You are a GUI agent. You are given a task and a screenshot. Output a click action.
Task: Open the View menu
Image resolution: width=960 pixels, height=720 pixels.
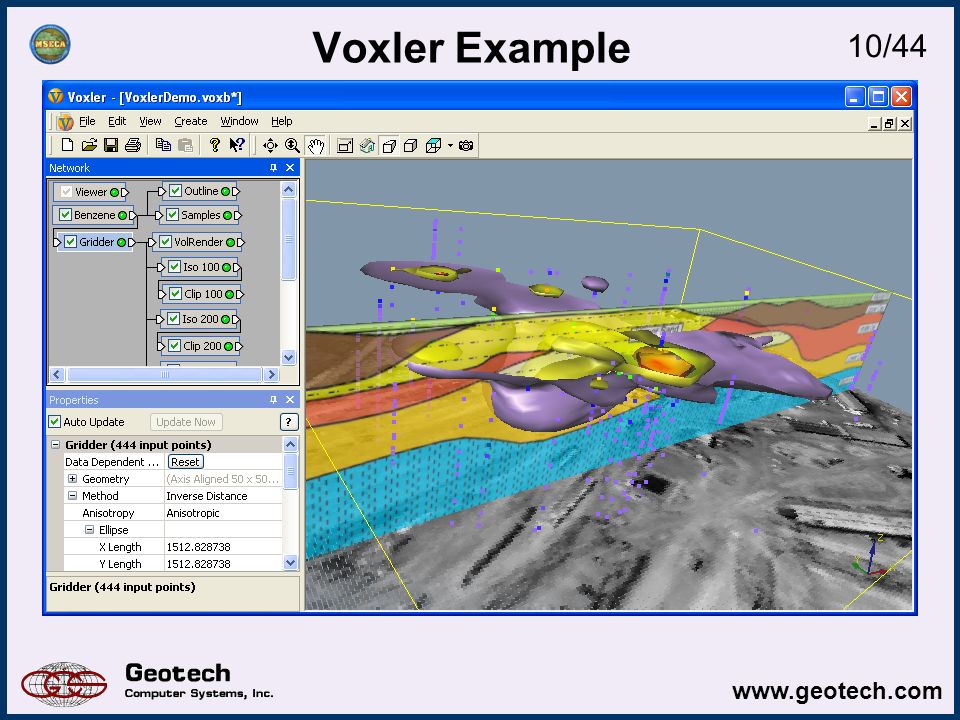(x=150, y=121)
